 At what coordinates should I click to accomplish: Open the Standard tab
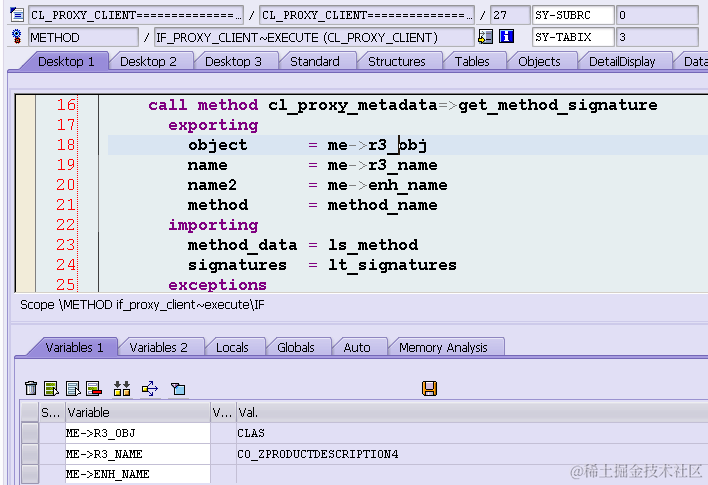[x=315, y=61]
